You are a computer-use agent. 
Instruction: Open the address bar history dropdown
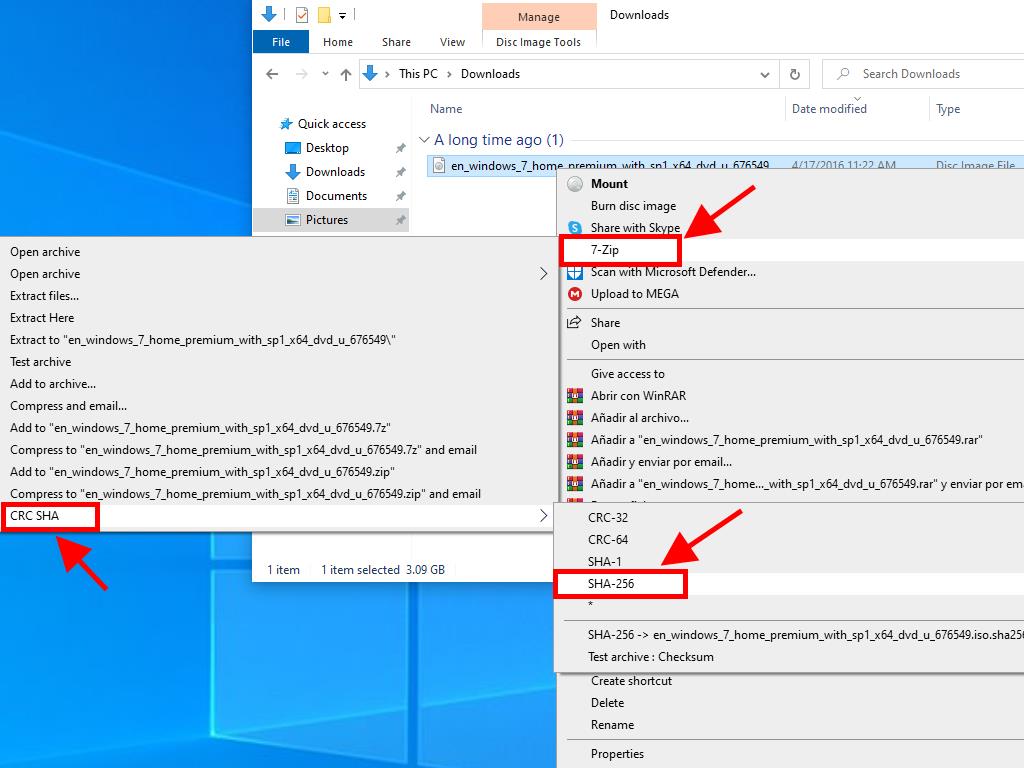765,74
